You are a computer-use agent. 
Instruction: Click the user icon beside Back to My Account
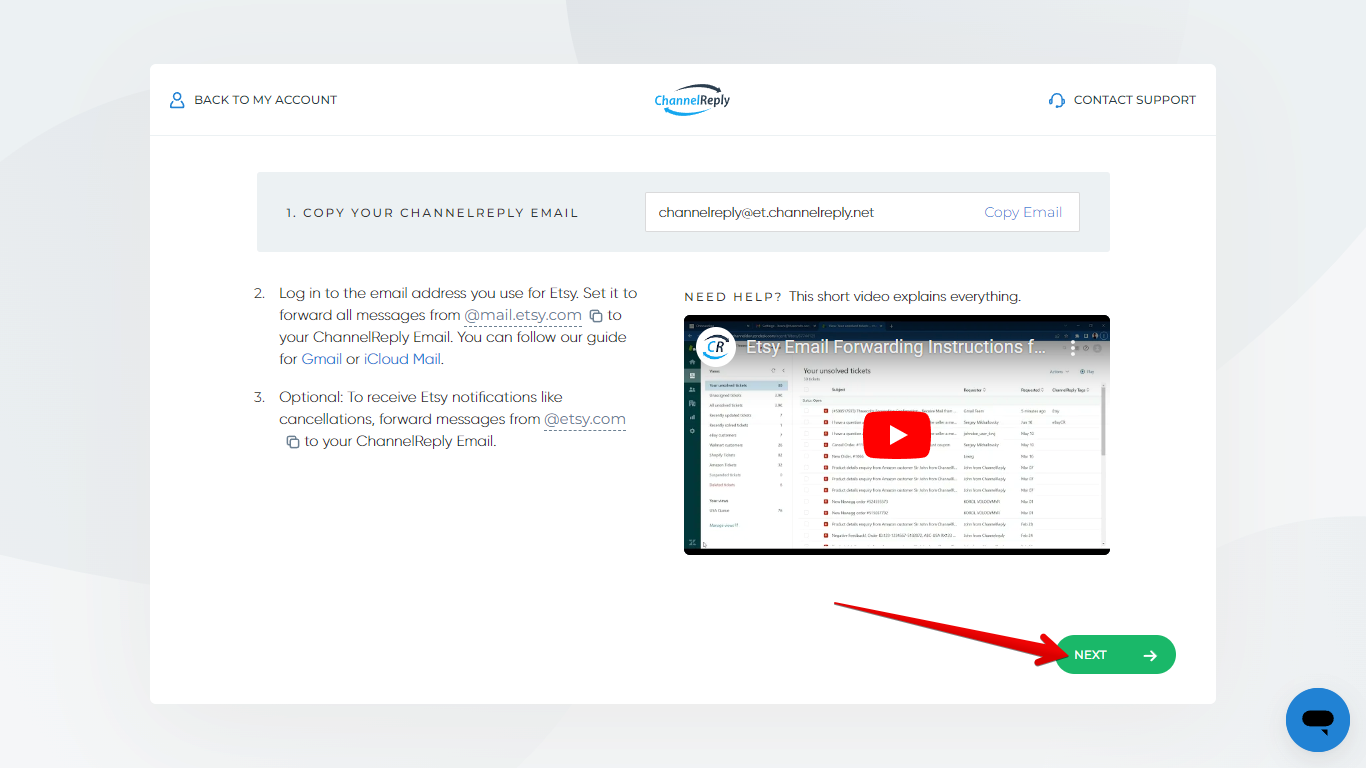click(177, 100)
